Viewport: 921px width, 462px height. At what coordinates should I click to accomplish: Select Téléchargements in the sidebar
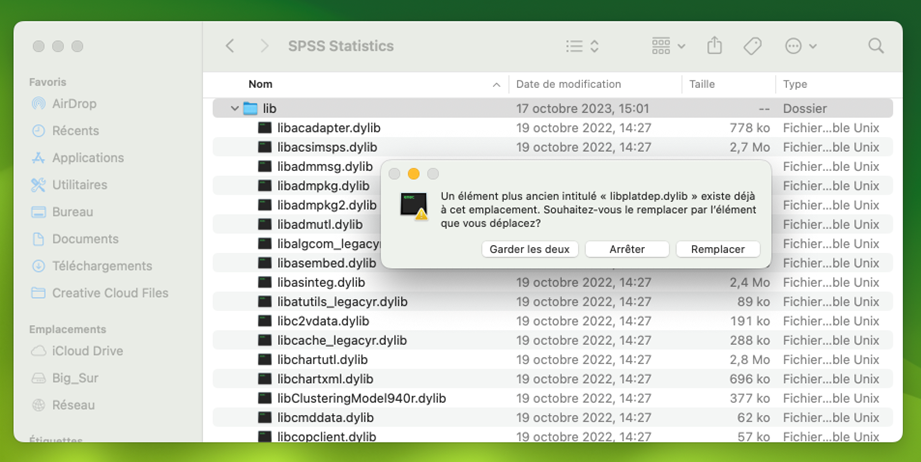pos(102,266)
